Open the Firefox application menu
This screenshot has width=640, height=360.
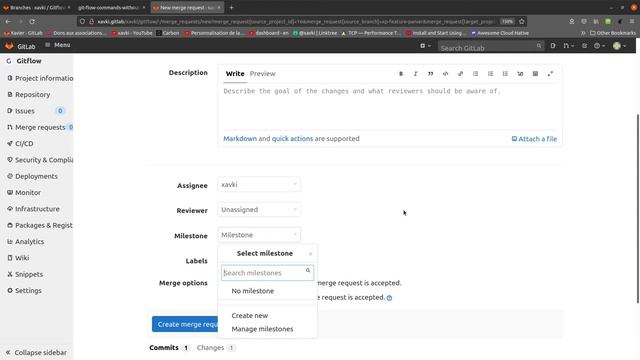tap(632, 21)
